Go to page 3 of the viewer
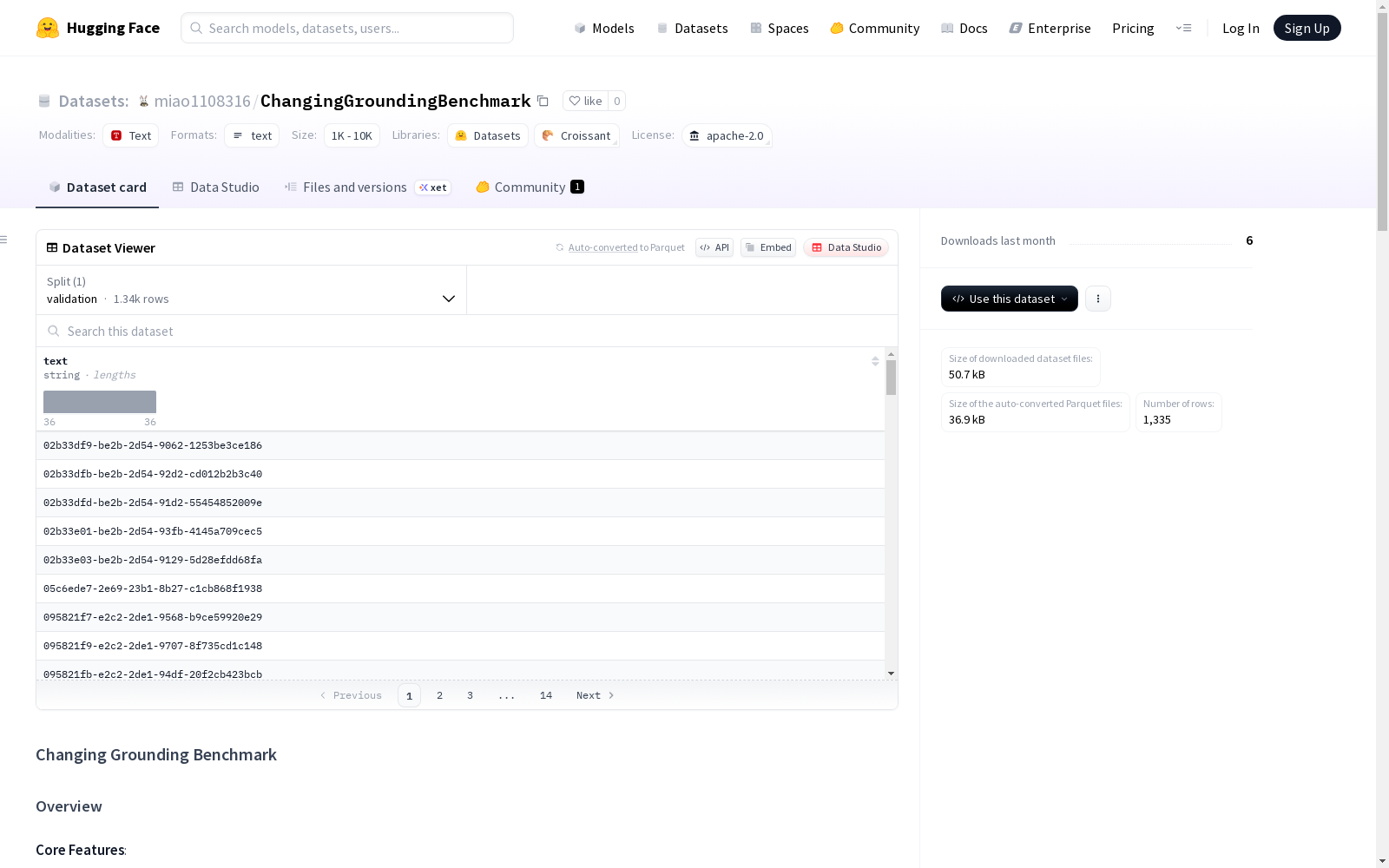 471,695
